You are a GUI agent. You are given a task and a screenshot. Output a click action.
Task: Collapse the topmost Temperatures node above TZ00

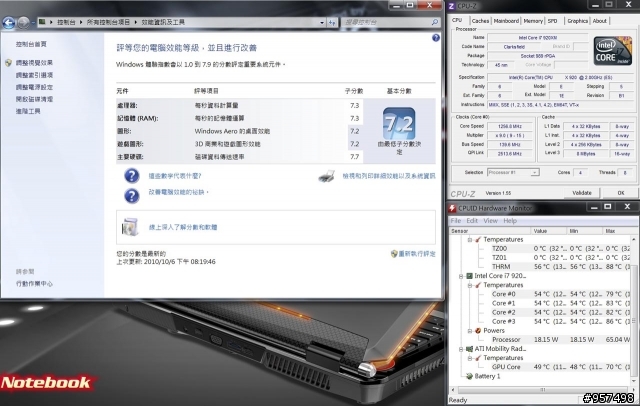(470, 240)
